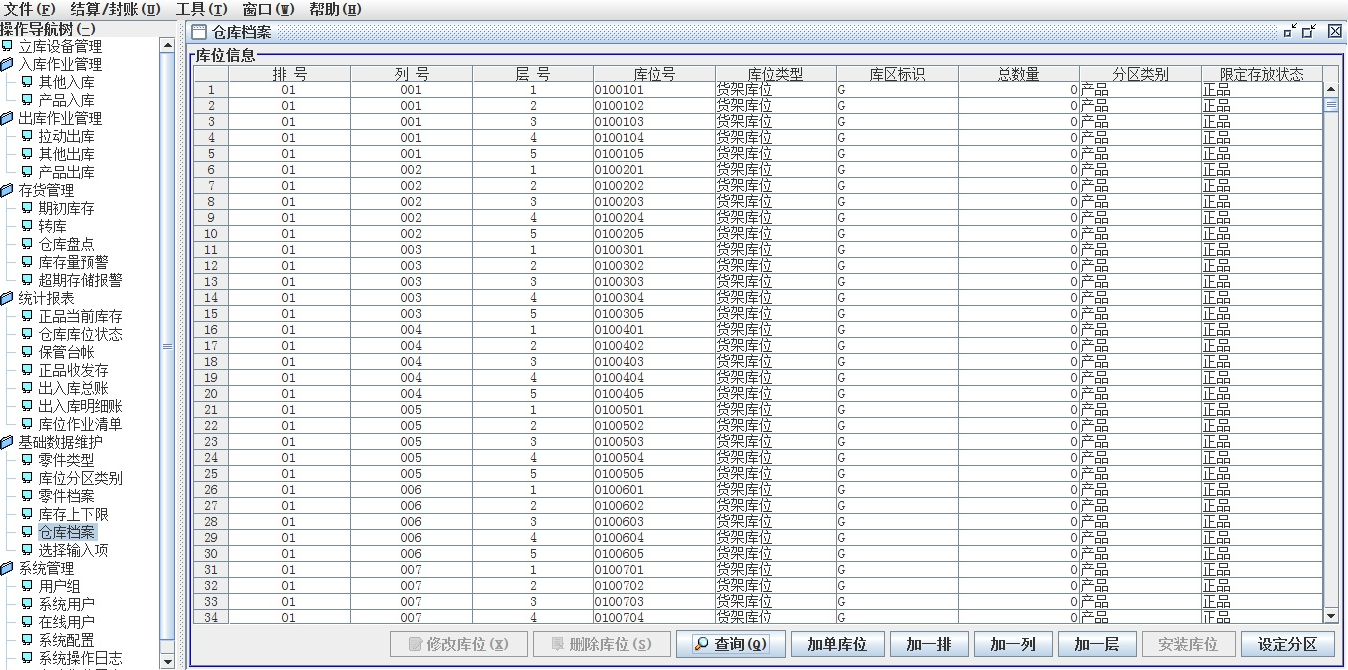
Task: Click the 库位号 column header
Action: [654, 74]
